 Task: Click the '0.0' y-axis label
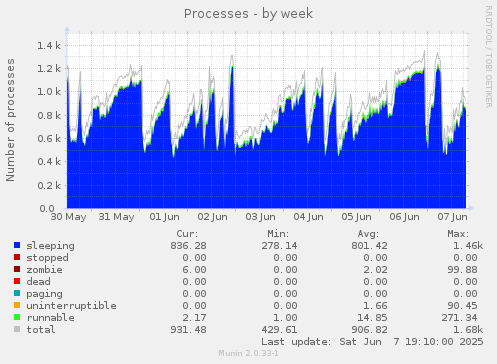click(47, 209)
